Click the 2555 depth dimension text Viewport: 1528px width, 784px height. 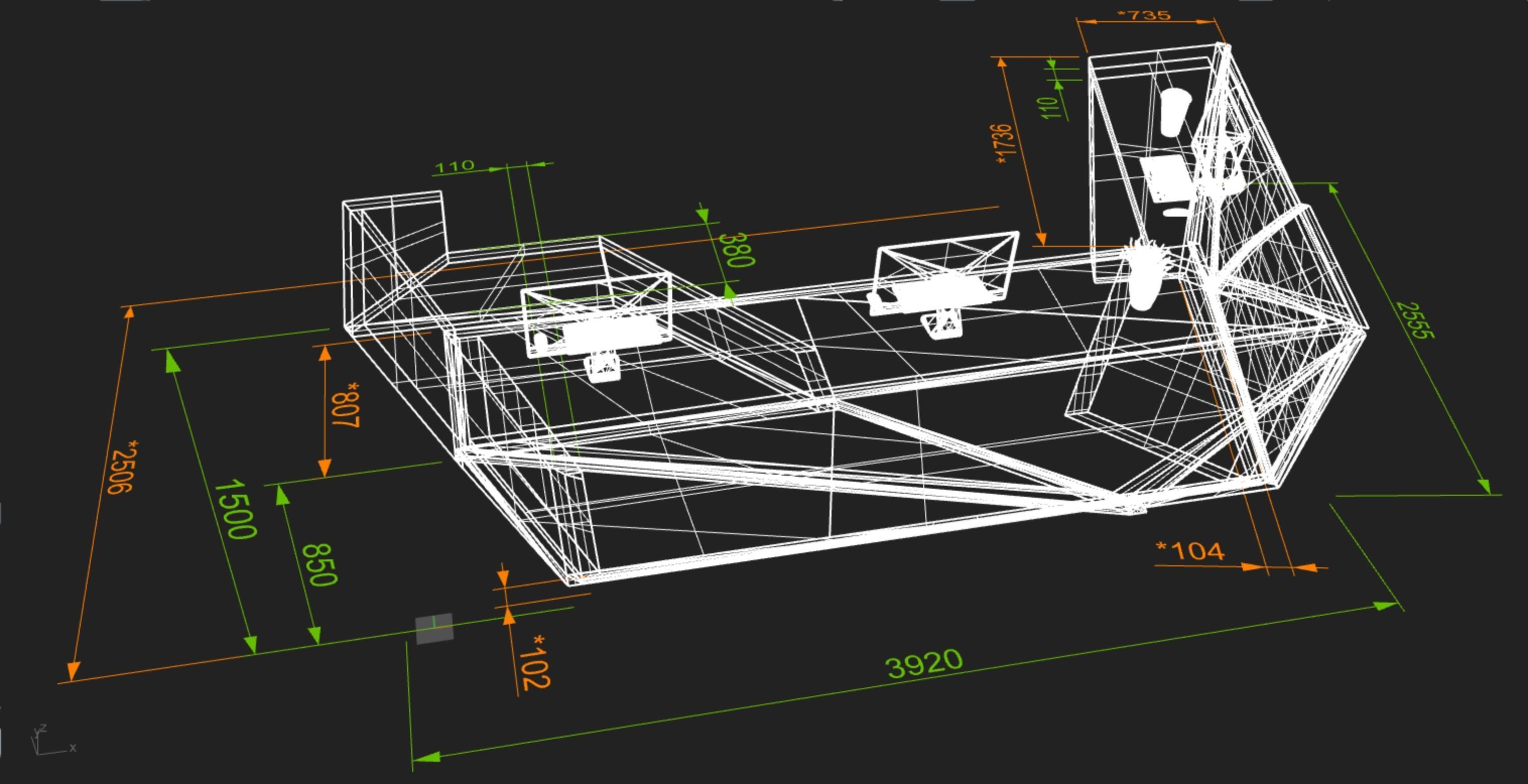[x=1416, y=320]
